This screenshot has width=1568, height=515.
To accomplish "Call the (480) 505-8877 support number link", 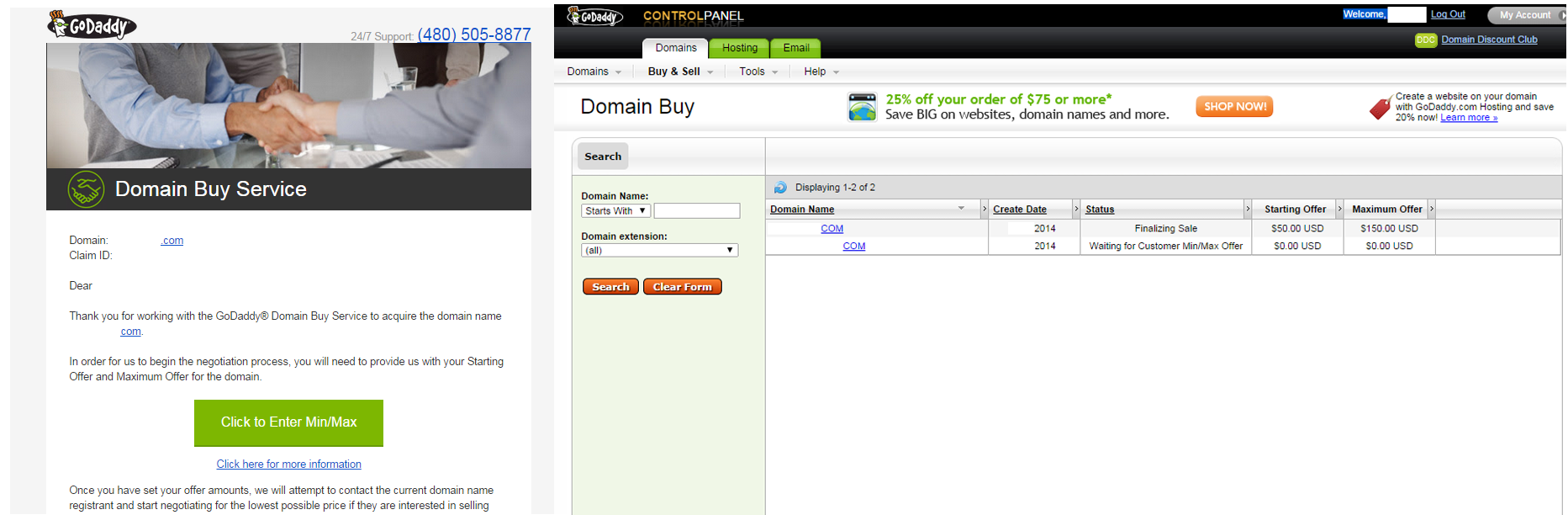I will coord(474,34).
